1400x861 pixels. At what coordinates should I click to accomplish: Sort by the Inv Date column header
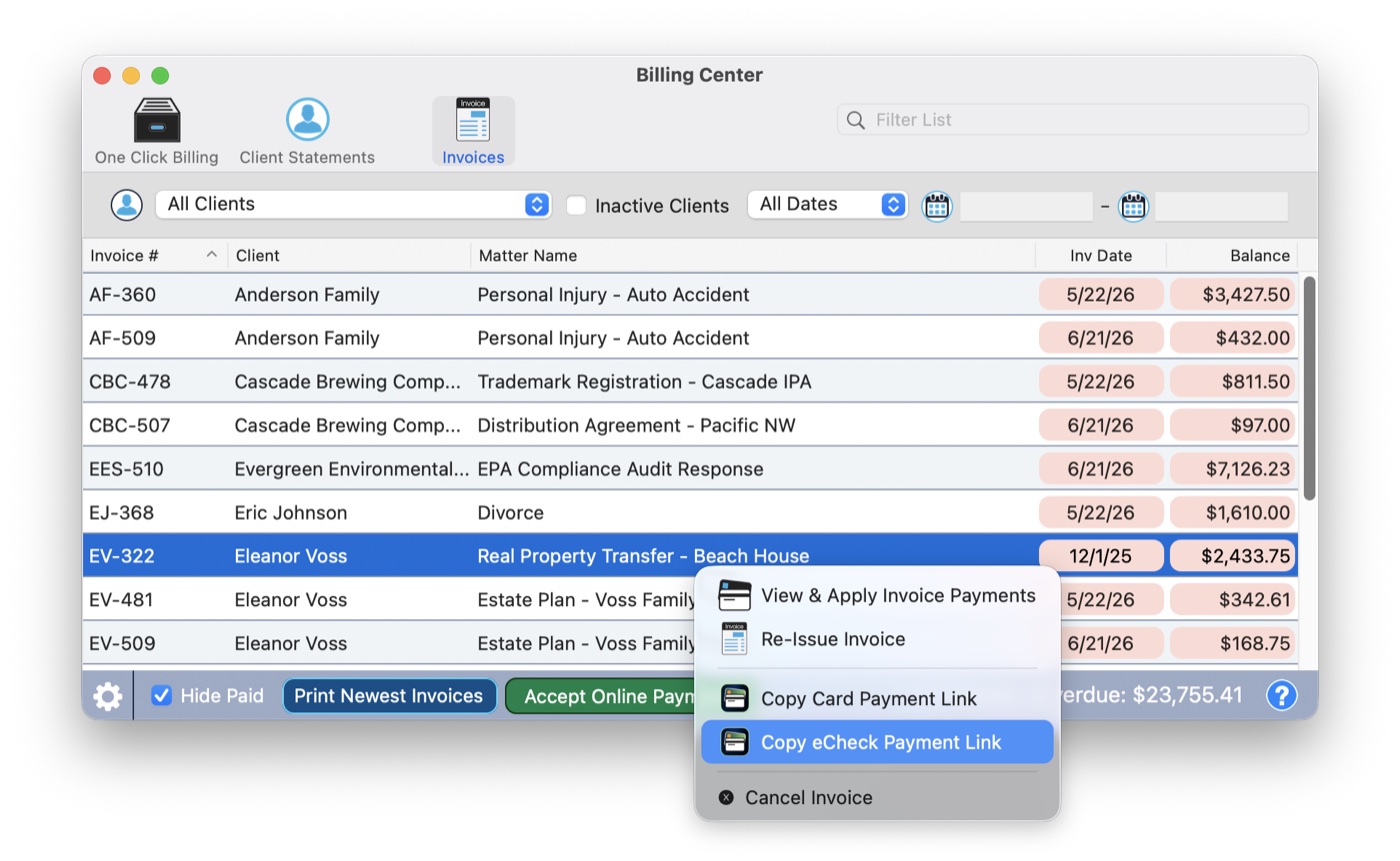point(1101,256)
